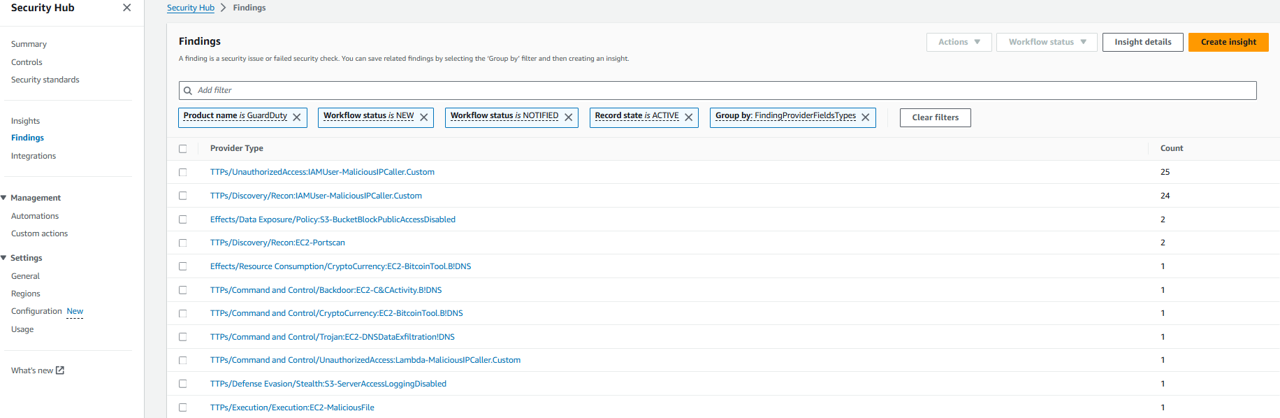Close the Security Hub sidebar with X
The width and height of the screenshot is (1280, 418).
(126, 8)
